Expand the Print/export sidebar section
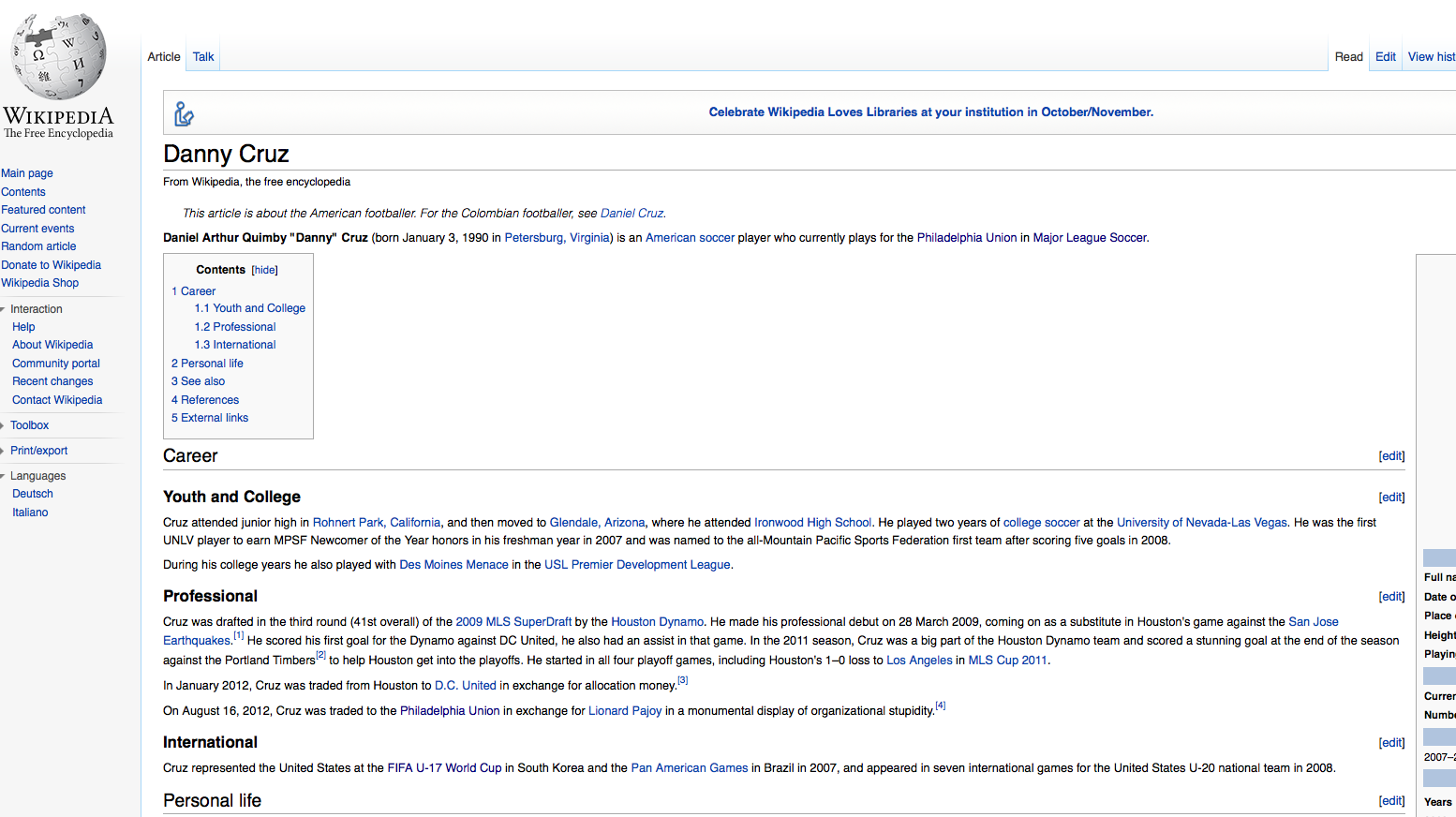 (x=38, y=451)
